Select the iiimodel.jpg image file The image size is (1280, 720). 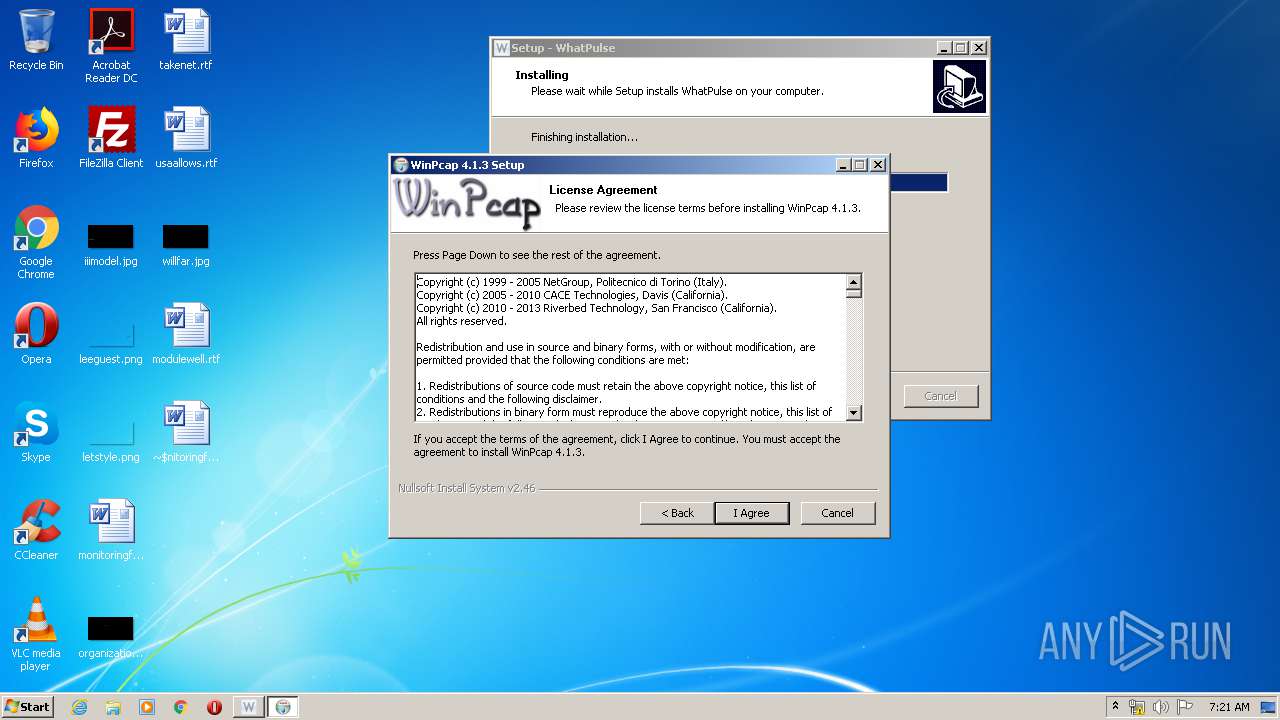point(111,245)
